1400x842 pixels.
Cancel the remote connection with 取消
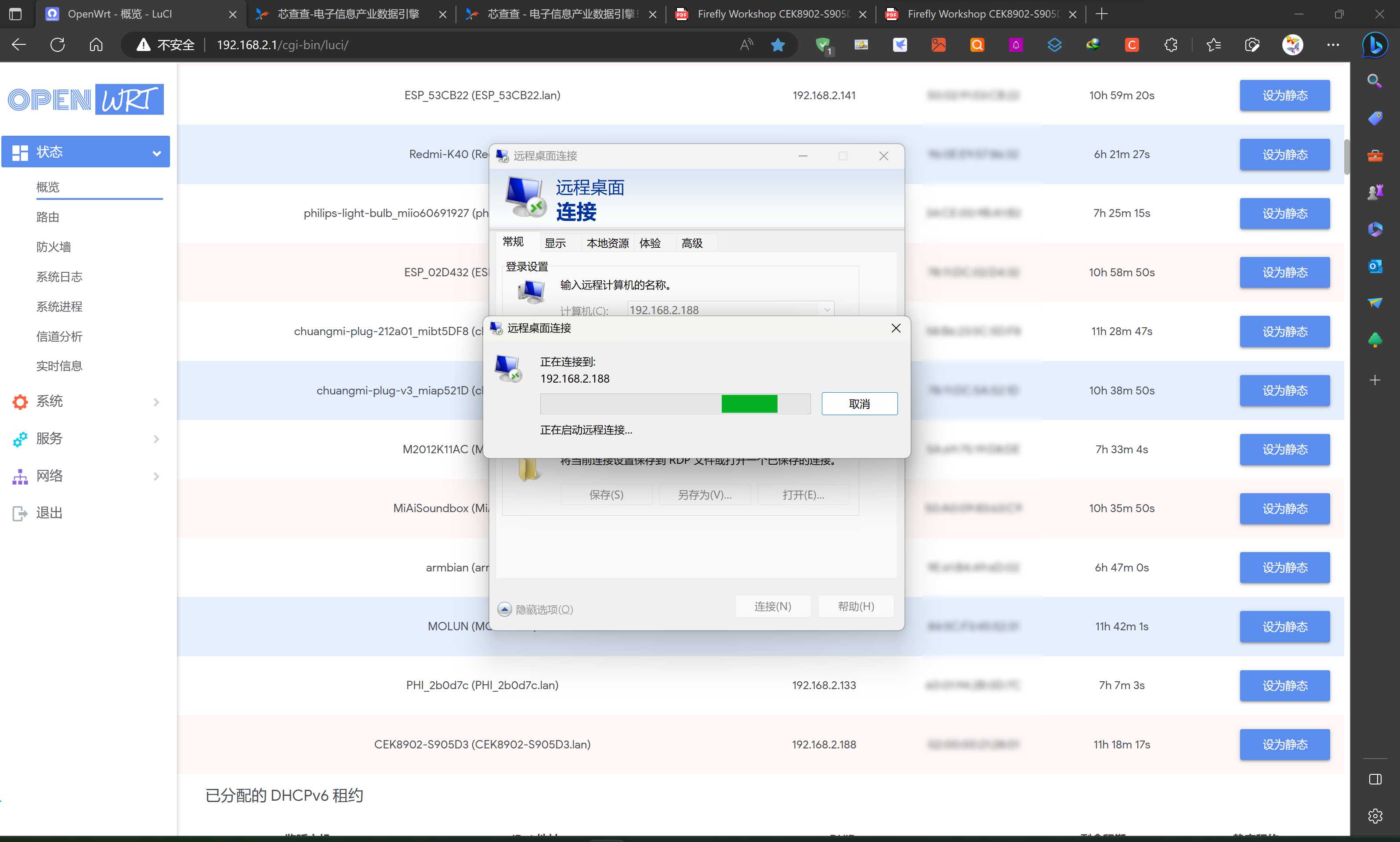(x=859, y=403)
